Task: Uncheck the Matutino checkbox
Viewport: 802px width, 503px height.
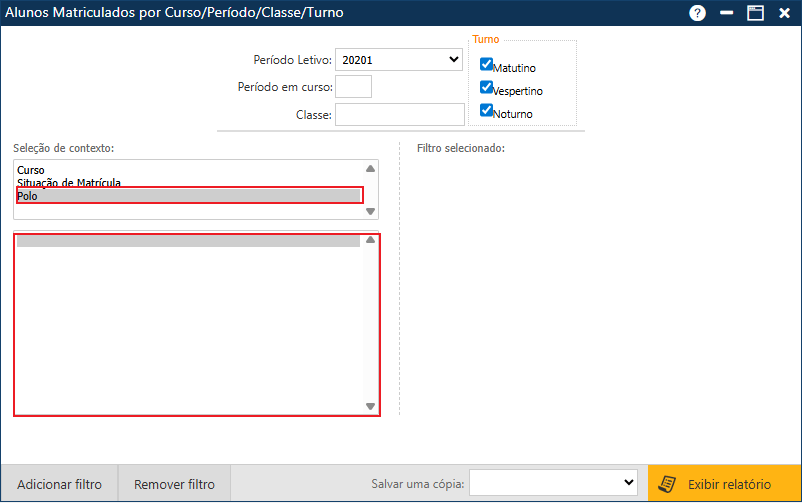Action: pyautogui.click(x=487, y=64)
